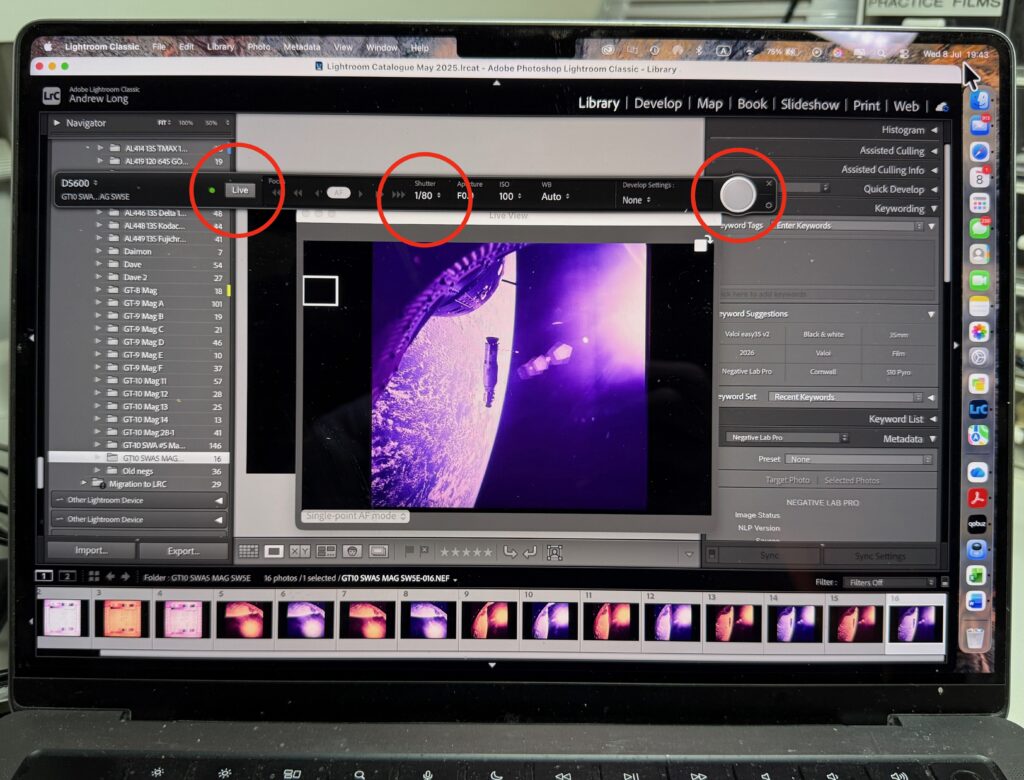Click the second monitor display button

pos(67,576)
